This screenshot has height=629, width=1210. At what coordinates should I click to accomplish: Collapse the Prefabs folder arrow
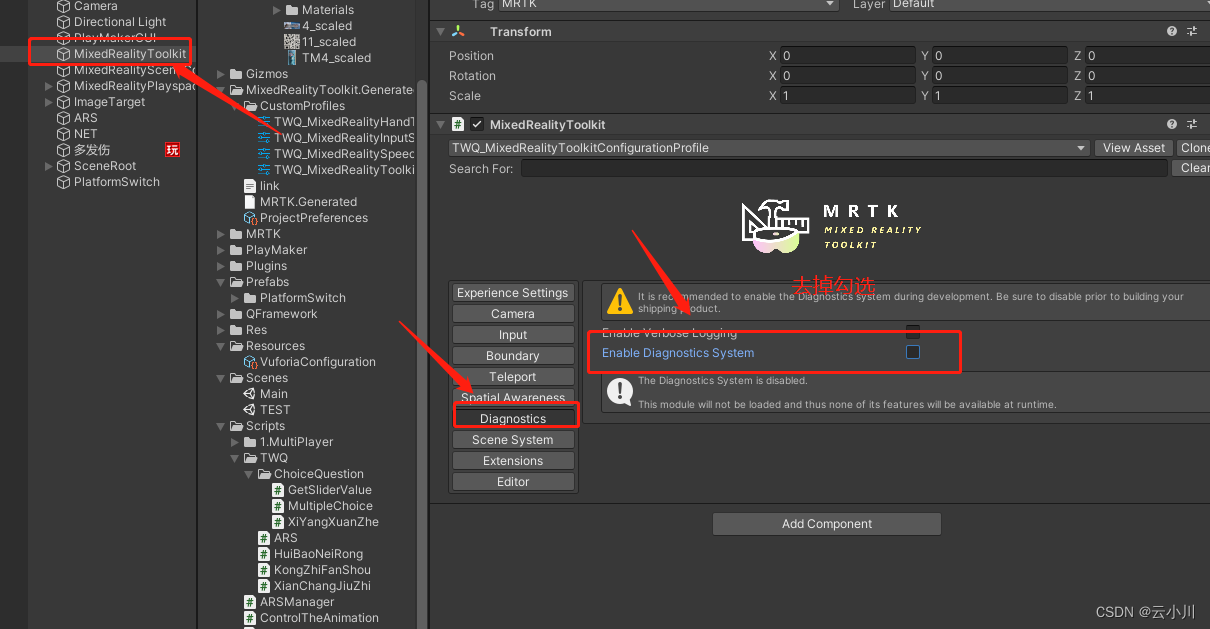[x=222, y=282]
